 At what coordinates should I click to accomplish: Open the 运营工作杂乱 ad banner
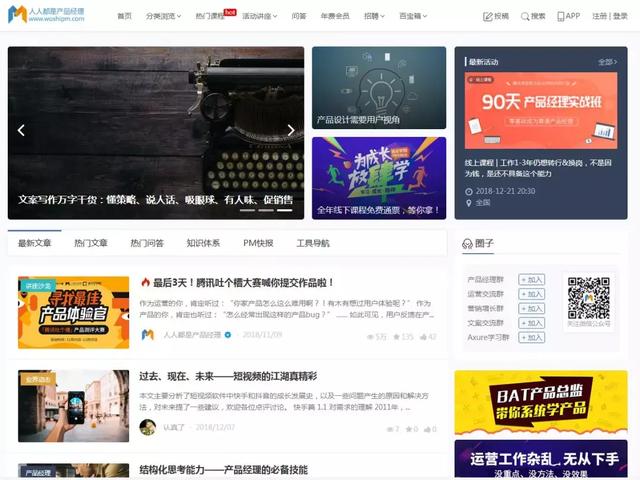coord(541,459)
